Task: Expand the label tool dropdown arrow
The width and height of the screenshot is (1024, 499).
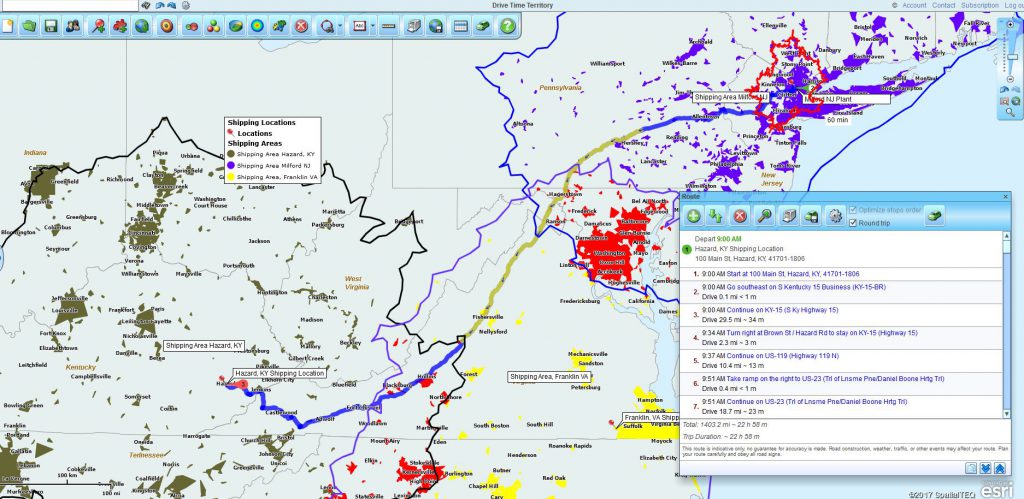Action: 372,27
